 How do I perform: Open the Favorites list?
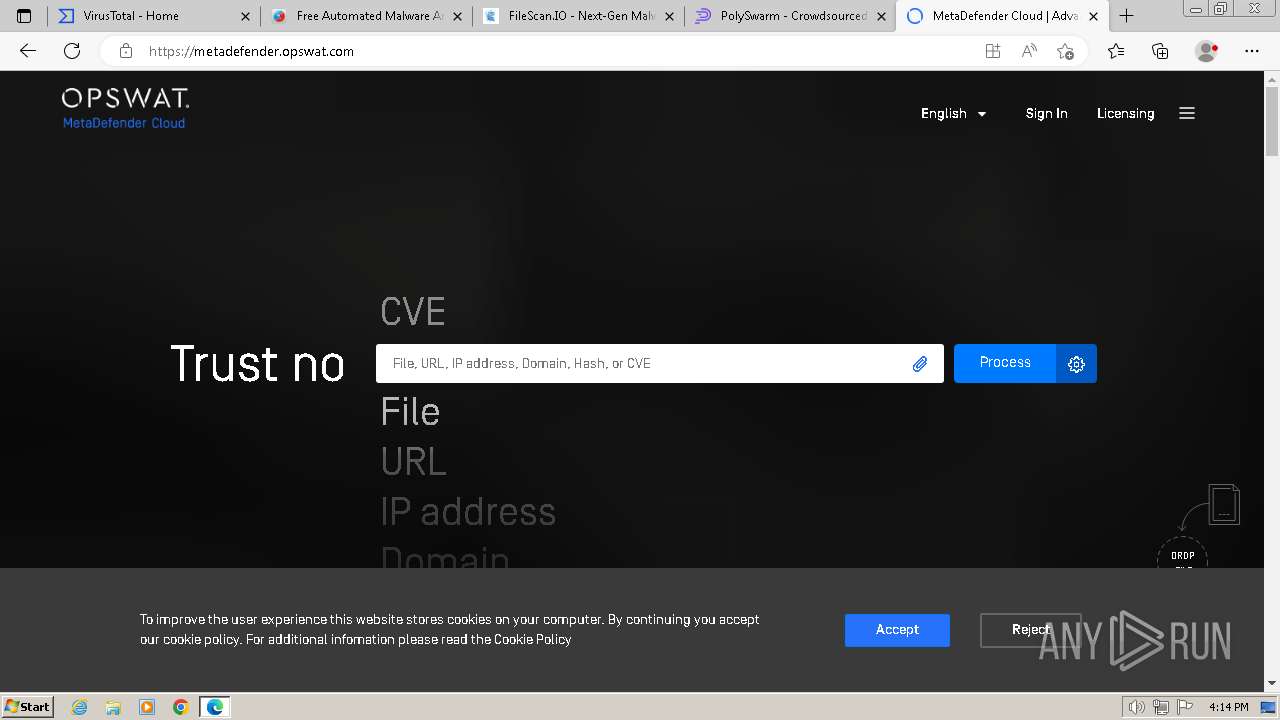[x=1116, y=51]
